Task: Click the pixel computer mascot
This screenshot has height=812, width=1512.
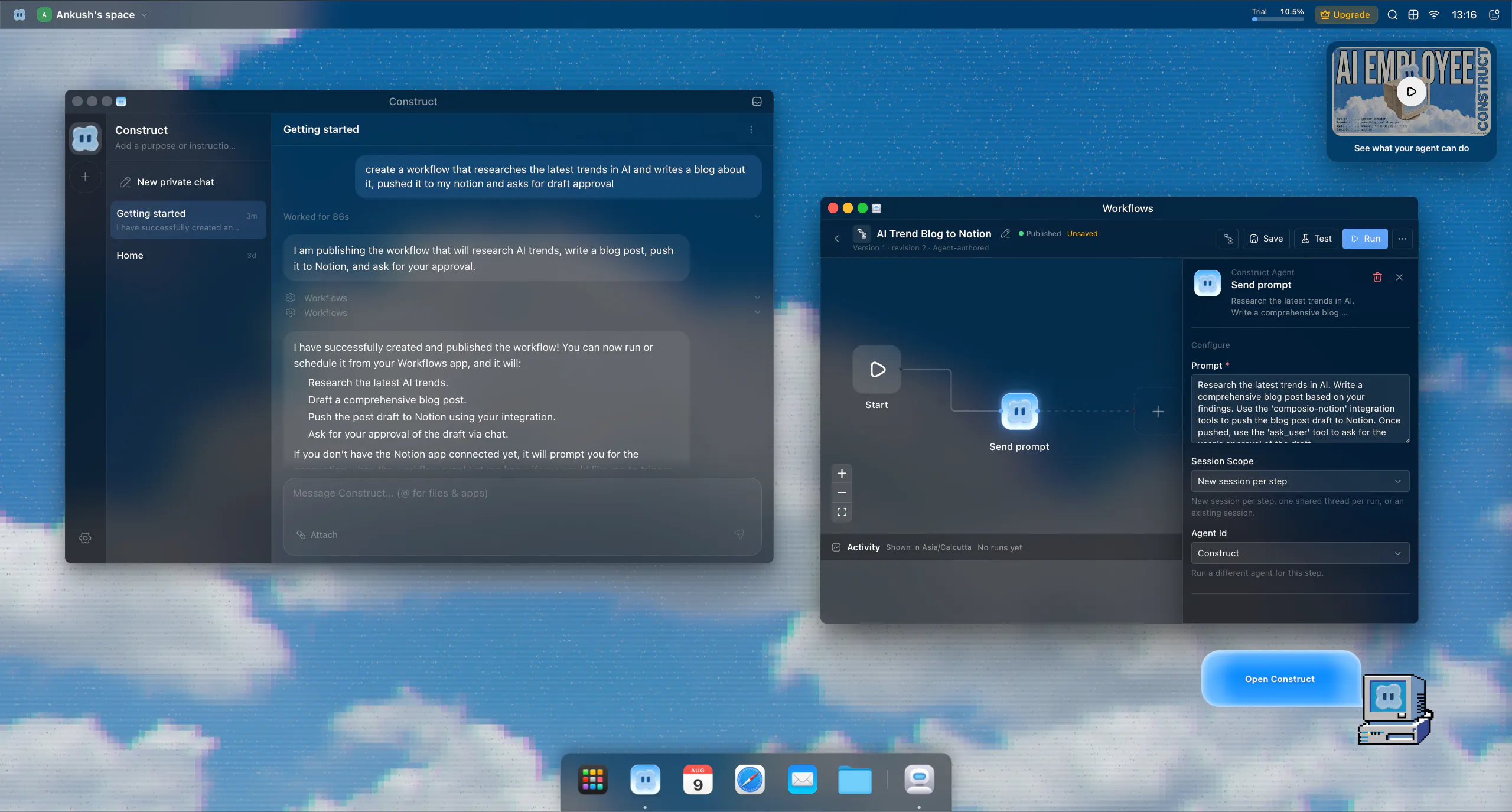Action: tap(1396, 709)
